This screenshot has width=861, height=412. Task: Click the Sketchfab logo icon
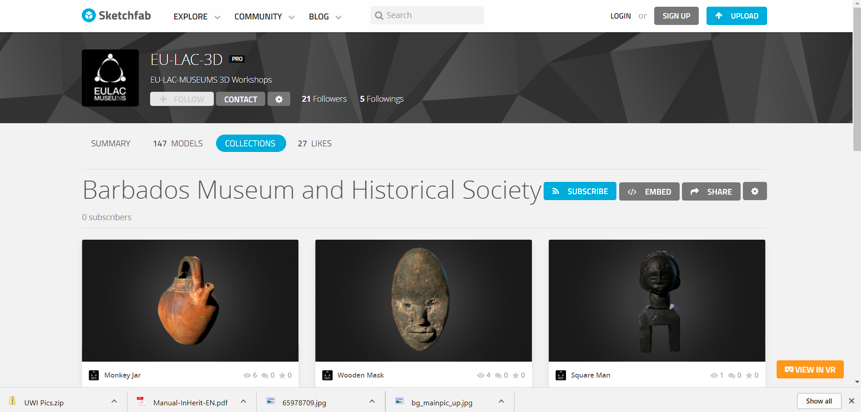[x=89, y=16]
